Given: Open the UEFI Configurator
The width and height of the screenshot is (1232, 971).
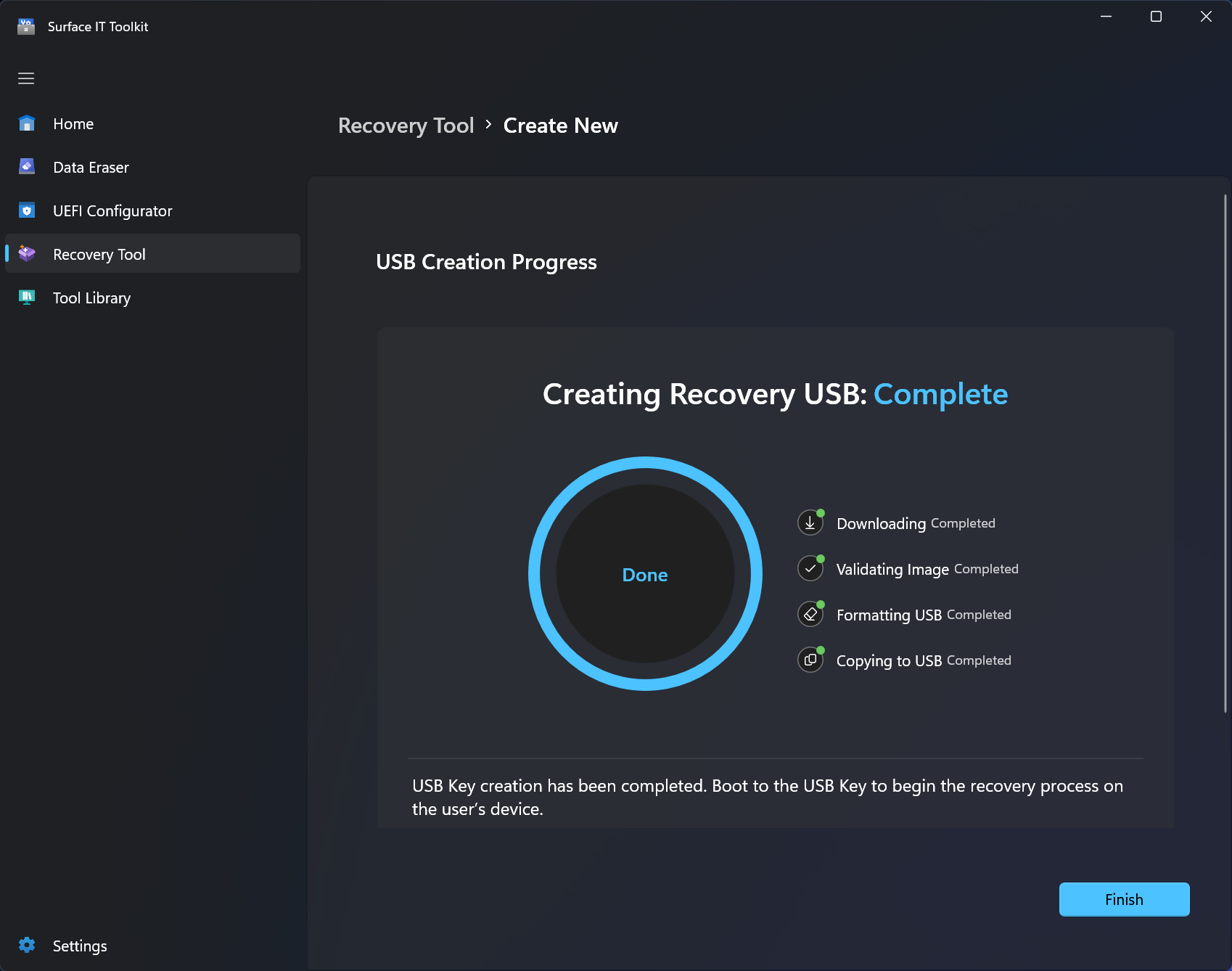Looking at the screenshot, I should (x=112, y=210).
